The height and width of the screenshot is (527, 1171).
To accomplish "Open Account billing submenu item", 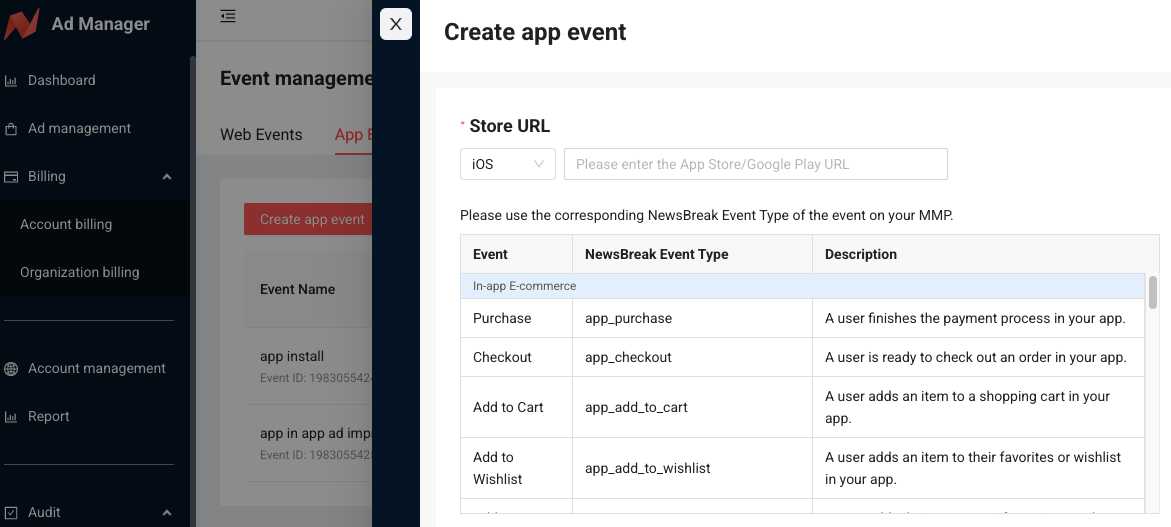I will (x=66, y=224).
